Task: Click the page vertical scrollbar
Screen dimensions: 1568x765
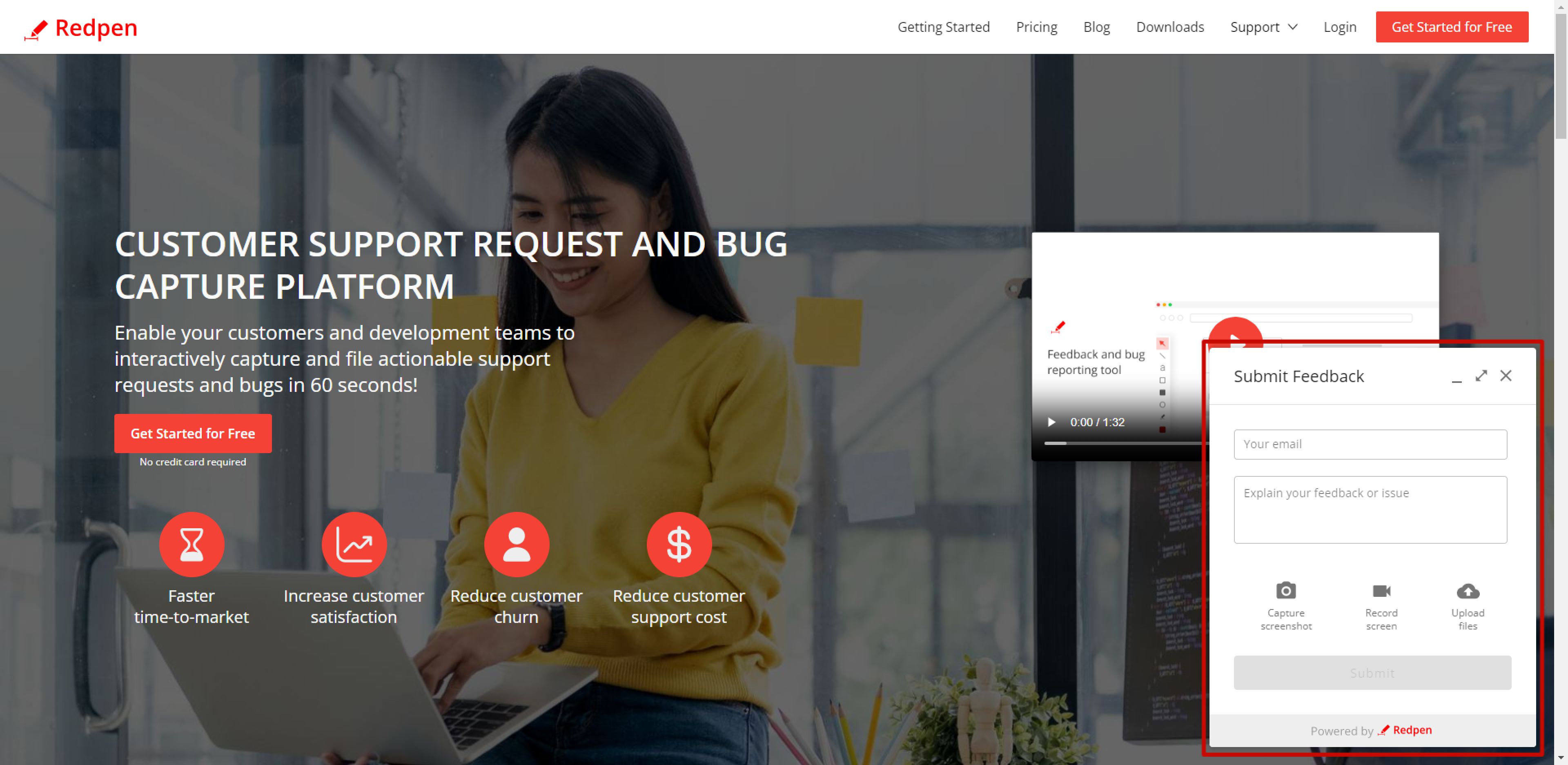Action: point(1561,76)
